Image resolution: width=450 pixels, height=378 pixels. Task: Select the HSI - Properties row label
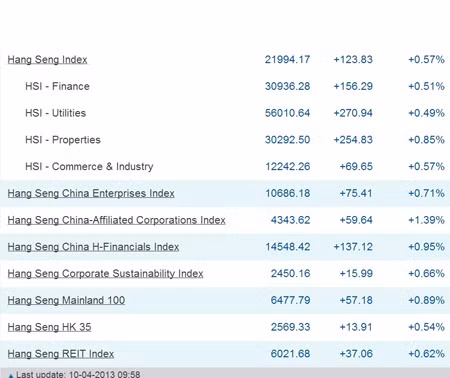click(x=63, y=140)
